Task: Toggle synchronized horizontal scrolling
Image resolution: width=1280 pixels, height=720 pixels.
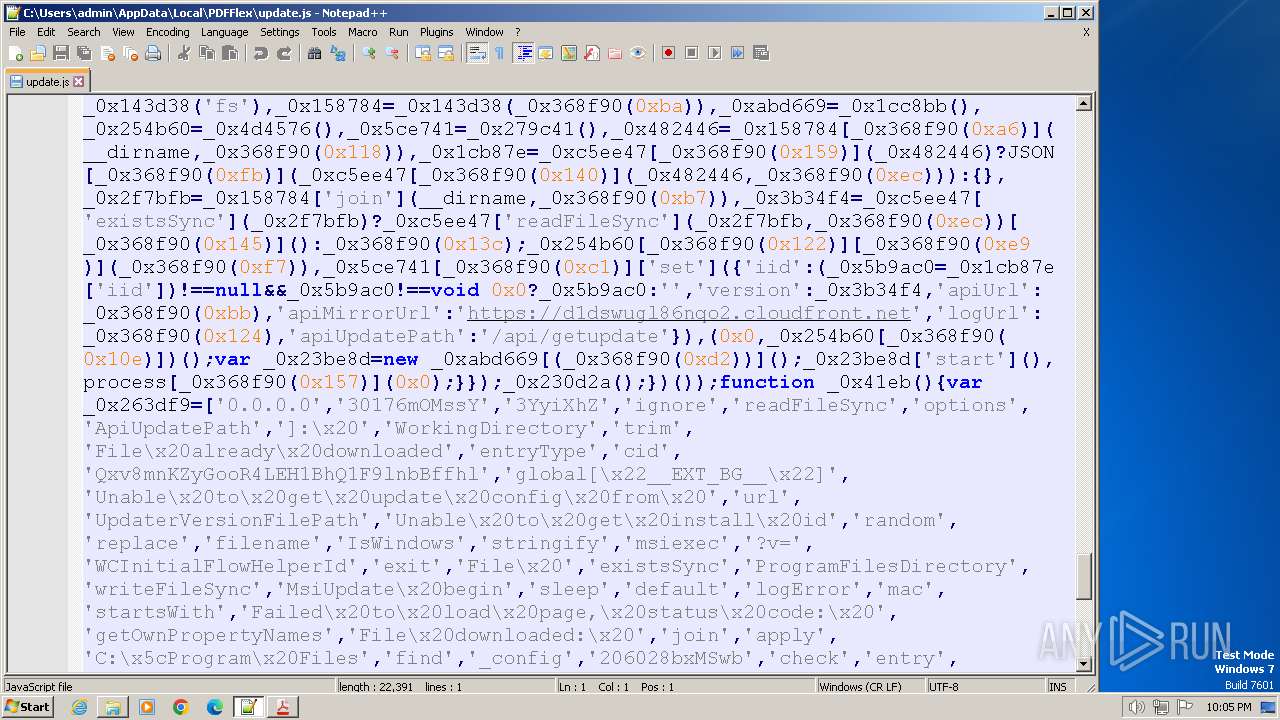Action: [445, 53]
